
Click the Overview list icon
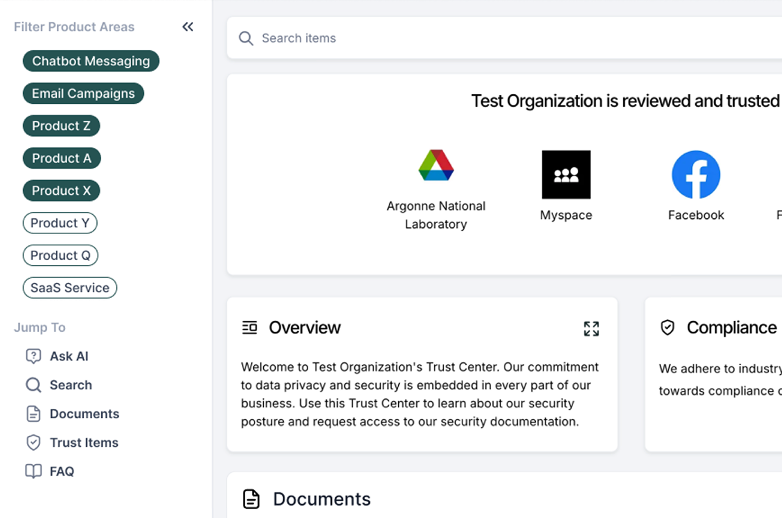point(249,328)
